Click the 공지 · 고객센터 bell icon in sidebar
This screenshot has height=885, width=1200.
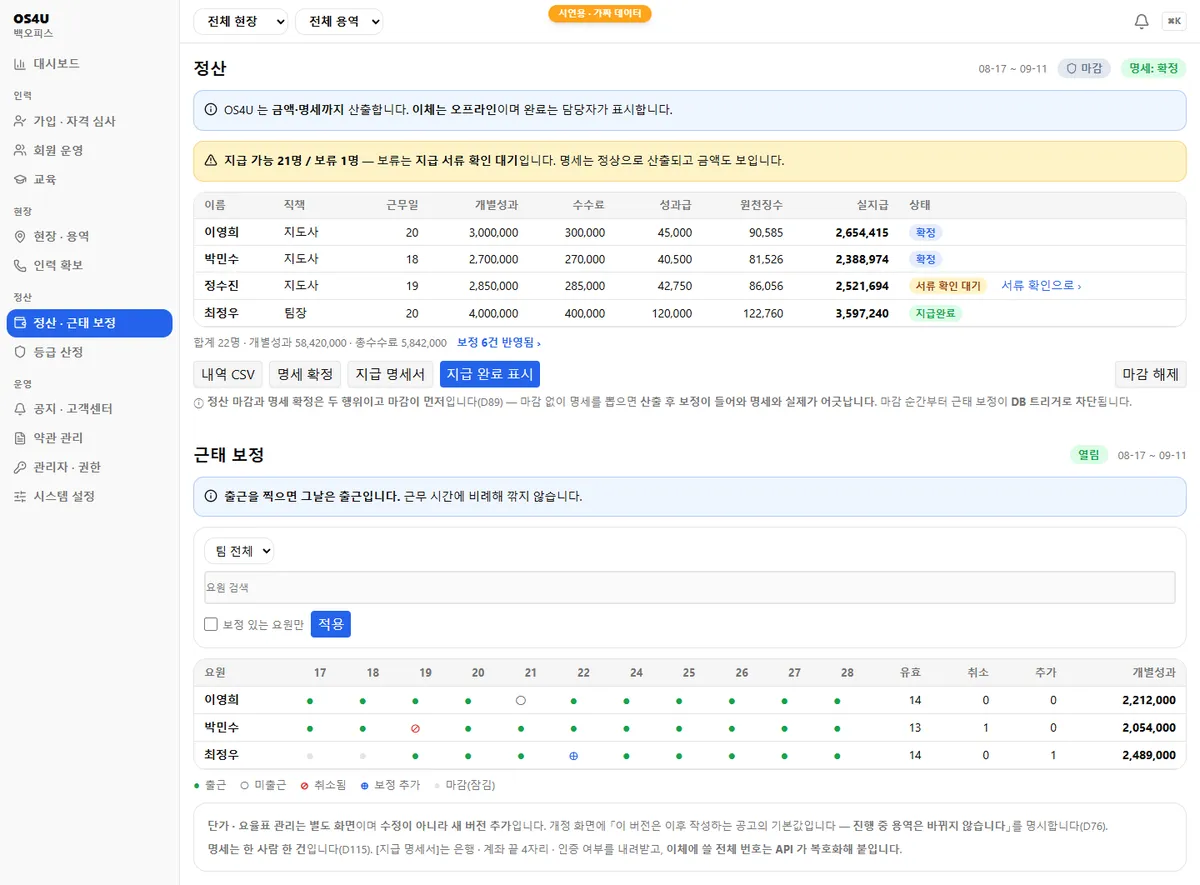[20, 409]
